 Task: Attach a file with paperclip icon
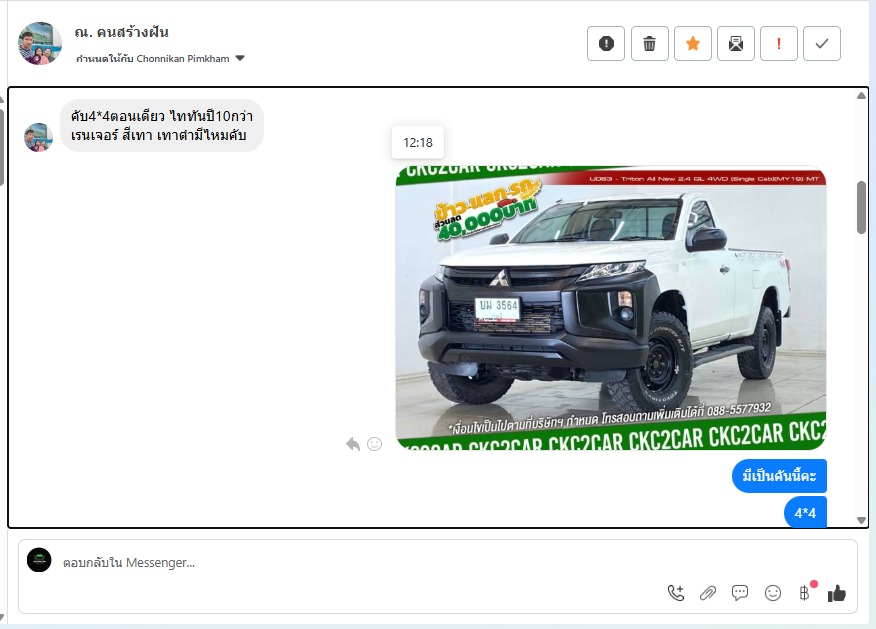pos(708,593)
